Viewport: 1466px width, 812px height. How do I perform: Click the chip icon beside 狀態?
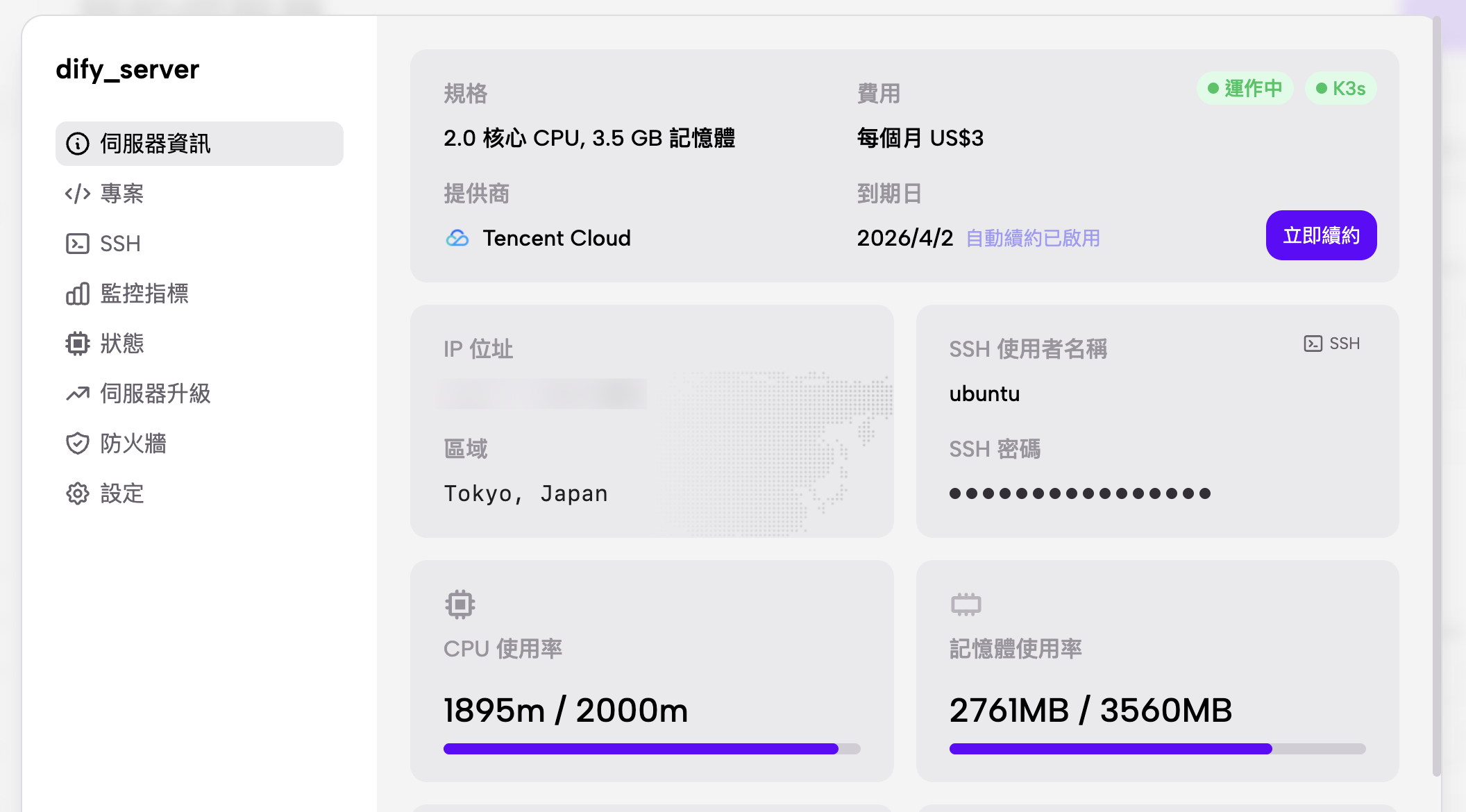coord(78,344)
